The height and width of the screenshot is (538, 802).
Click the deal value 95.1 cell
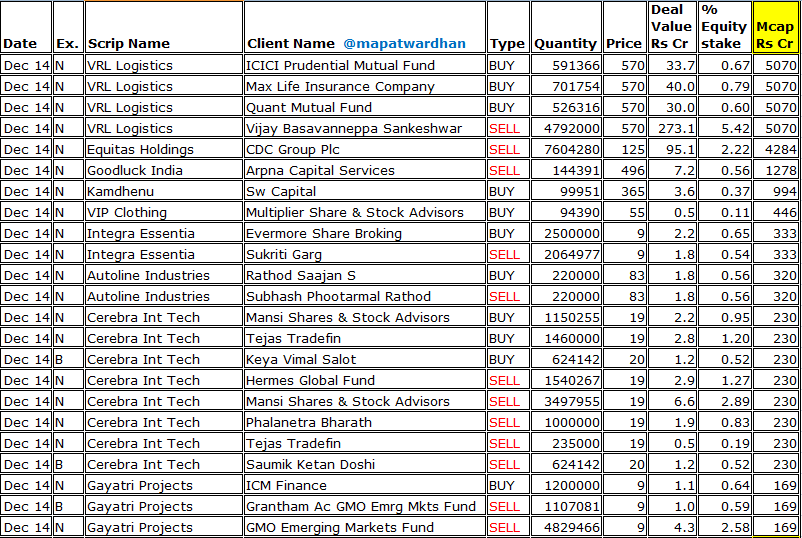[672, 149]
